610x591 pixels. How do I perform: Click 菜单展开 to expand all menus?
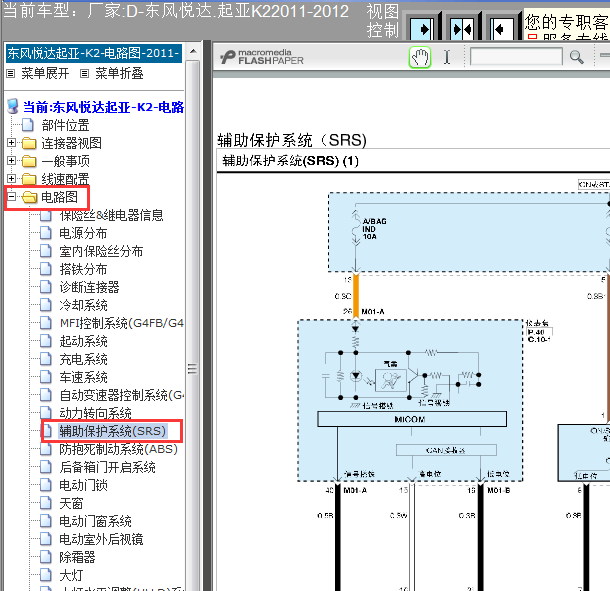click(45, 73)
